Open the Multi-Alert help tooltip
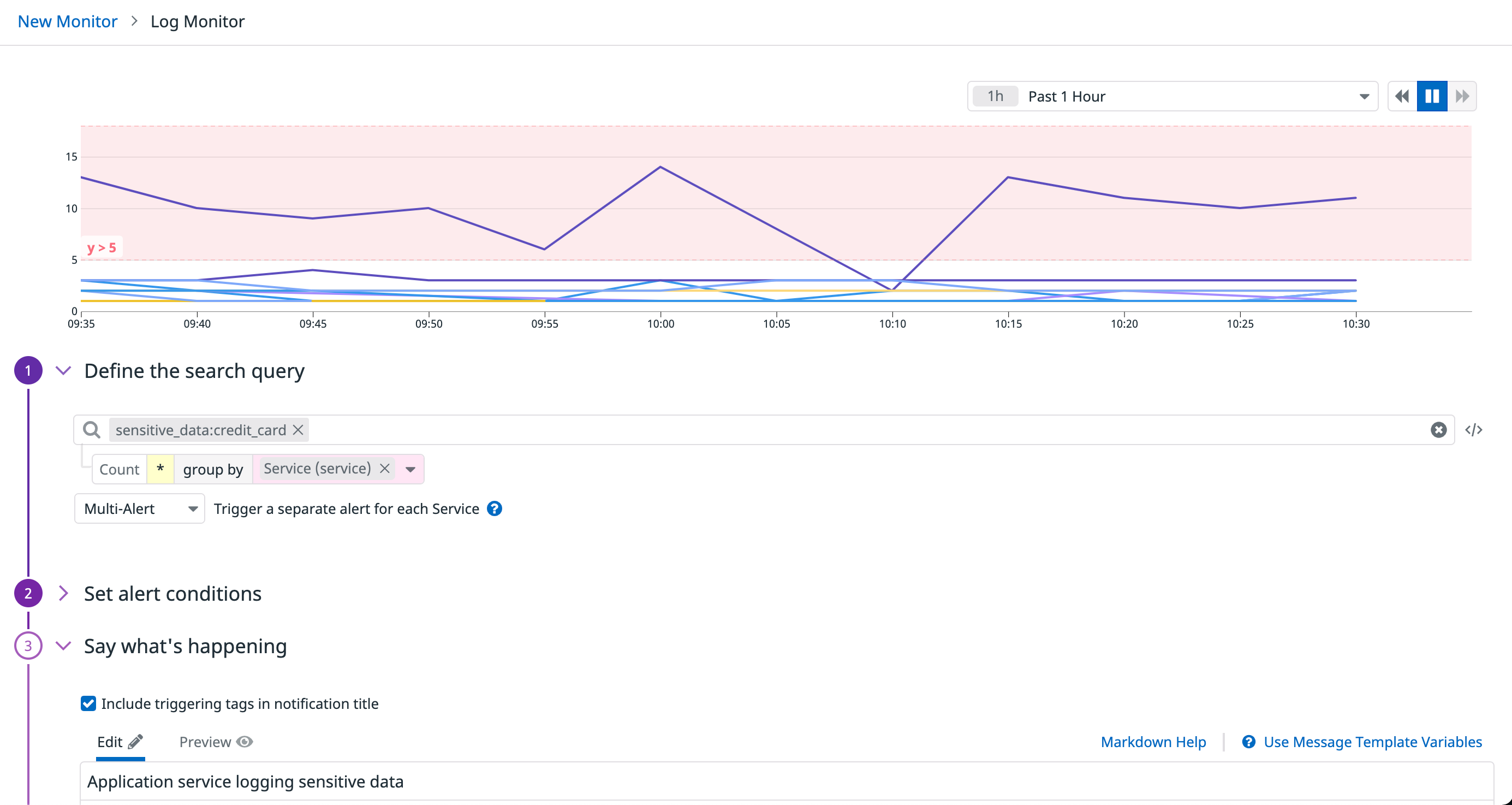 click(x=494, y=508)
